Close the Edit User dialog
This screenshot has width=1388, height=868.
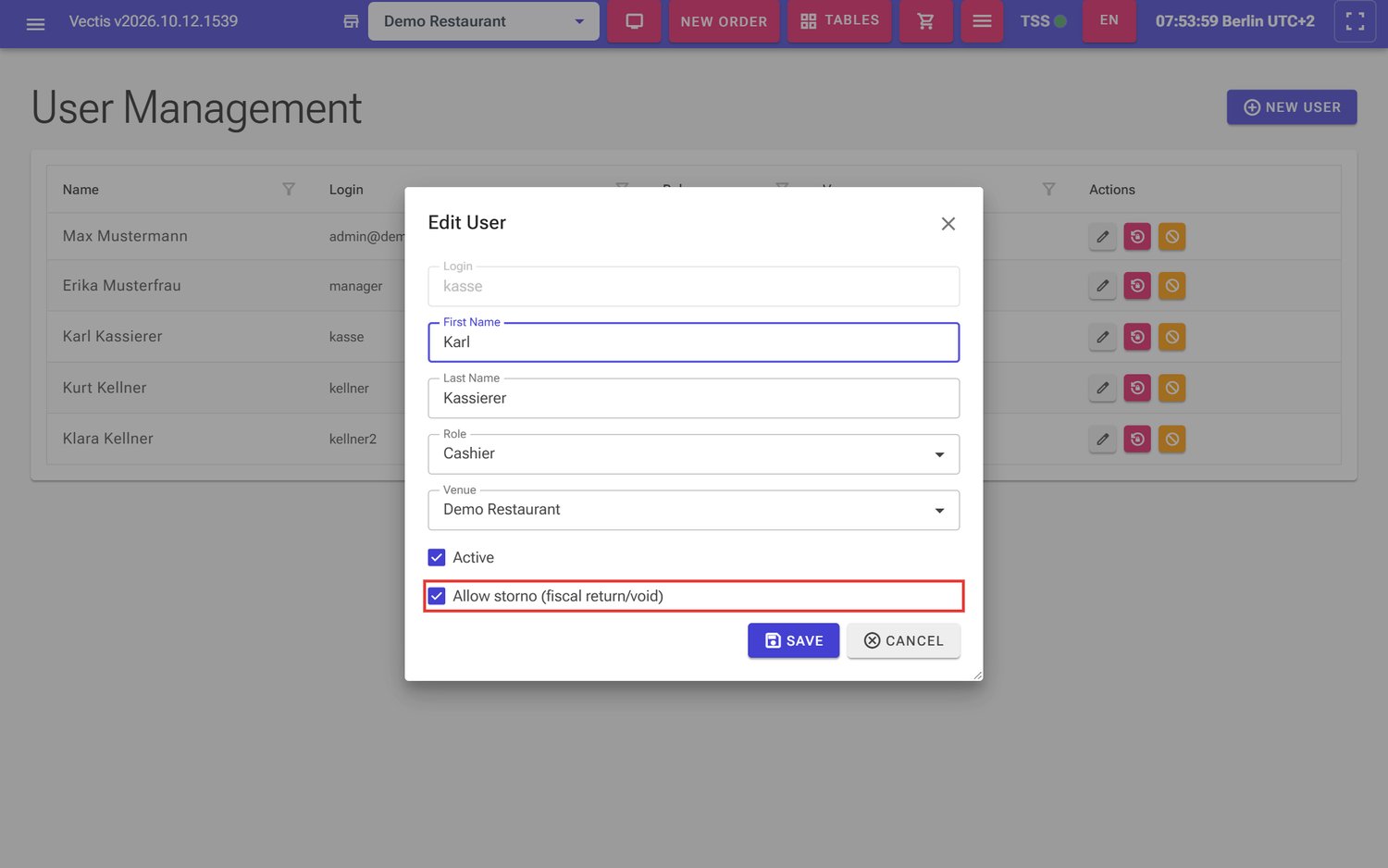[x=948, y=224]
